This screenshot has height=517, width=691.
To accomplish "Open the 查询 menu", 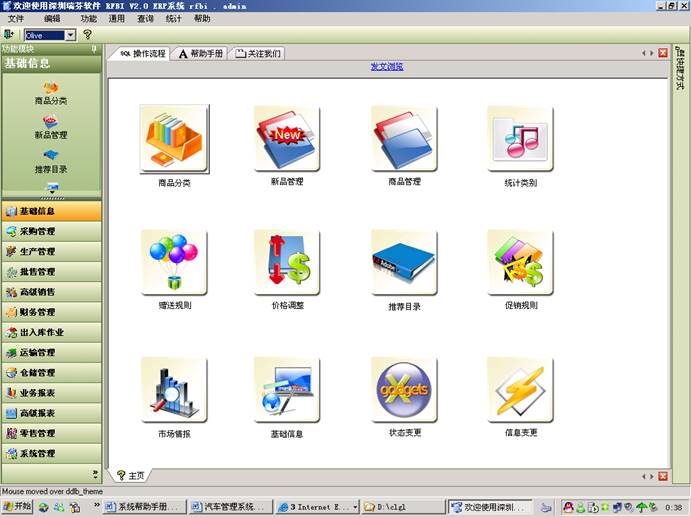I will coord(145,19).
